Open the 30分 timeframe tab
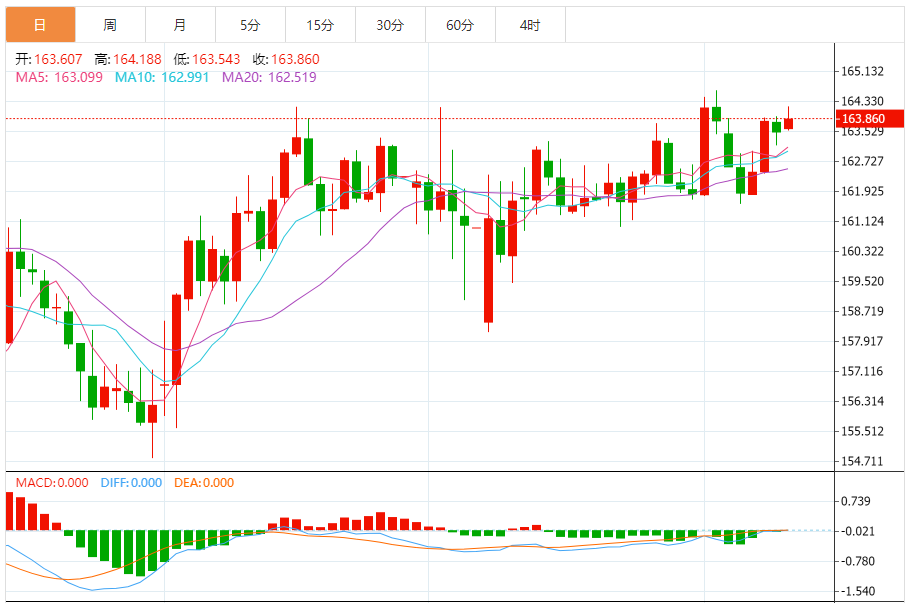910x603 pixels. tap(390, 25)
